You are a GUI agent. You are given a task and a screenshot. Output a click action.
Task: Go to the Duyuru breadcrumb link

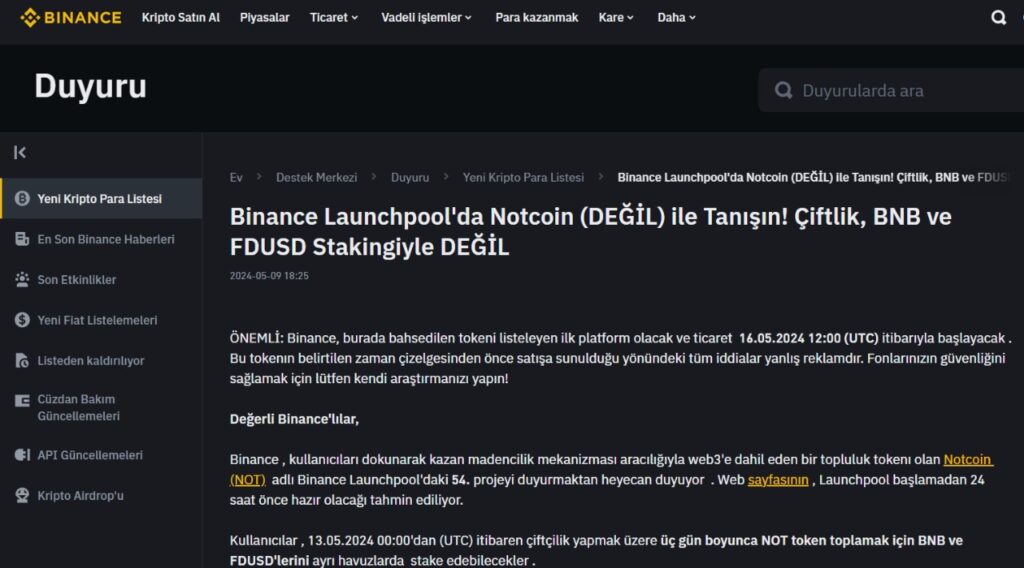click(409, 178)
